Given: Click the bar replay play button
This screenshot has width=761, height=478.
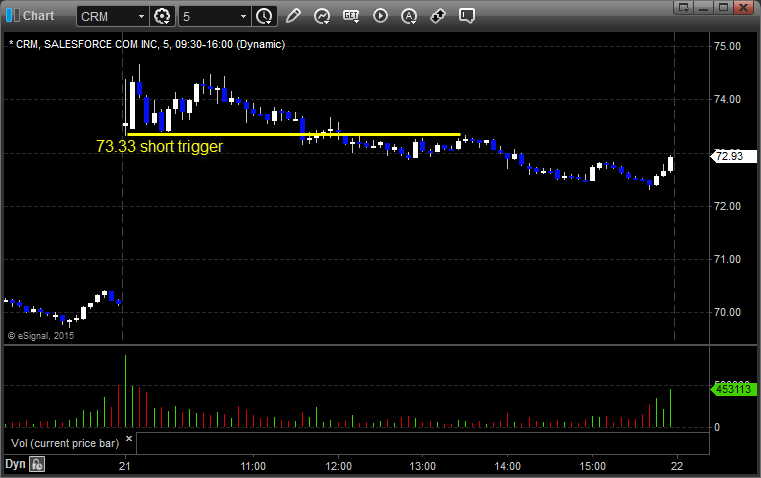Looking at the screenshot, I should [x=380, y=16].
